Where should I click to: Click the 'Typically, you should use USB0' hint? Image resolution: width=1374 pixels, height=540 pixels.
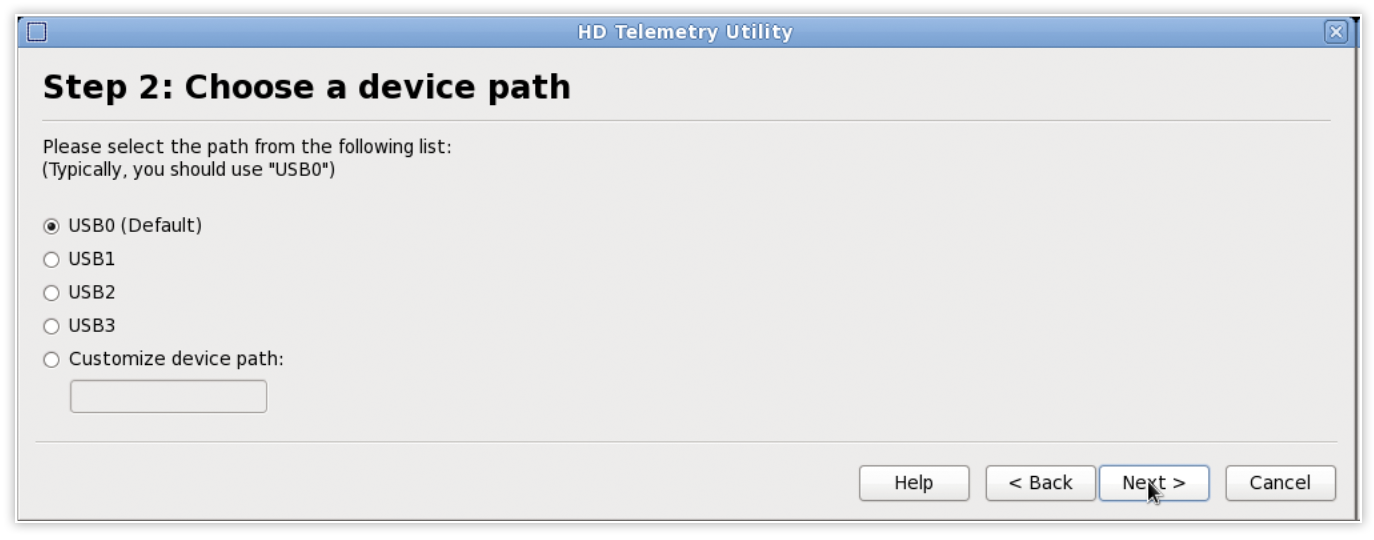pos(189,169)
